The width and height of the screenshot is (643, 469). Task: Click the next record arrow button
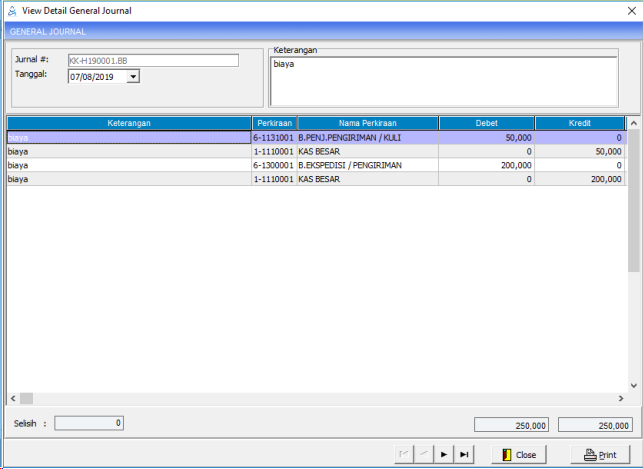(x=444, y=454)
